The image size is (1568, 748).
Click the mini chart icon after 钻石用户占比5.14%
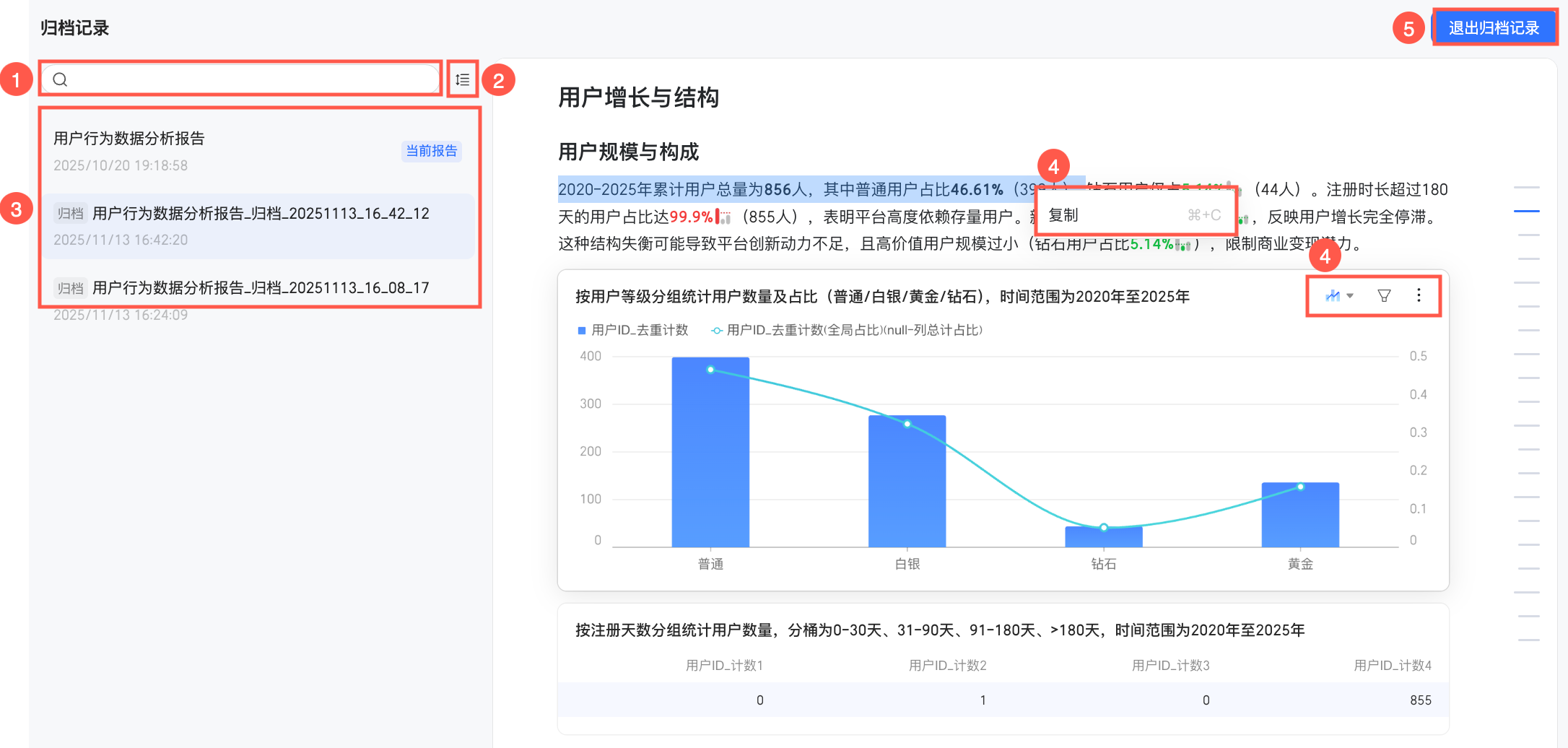point(1182,245)
